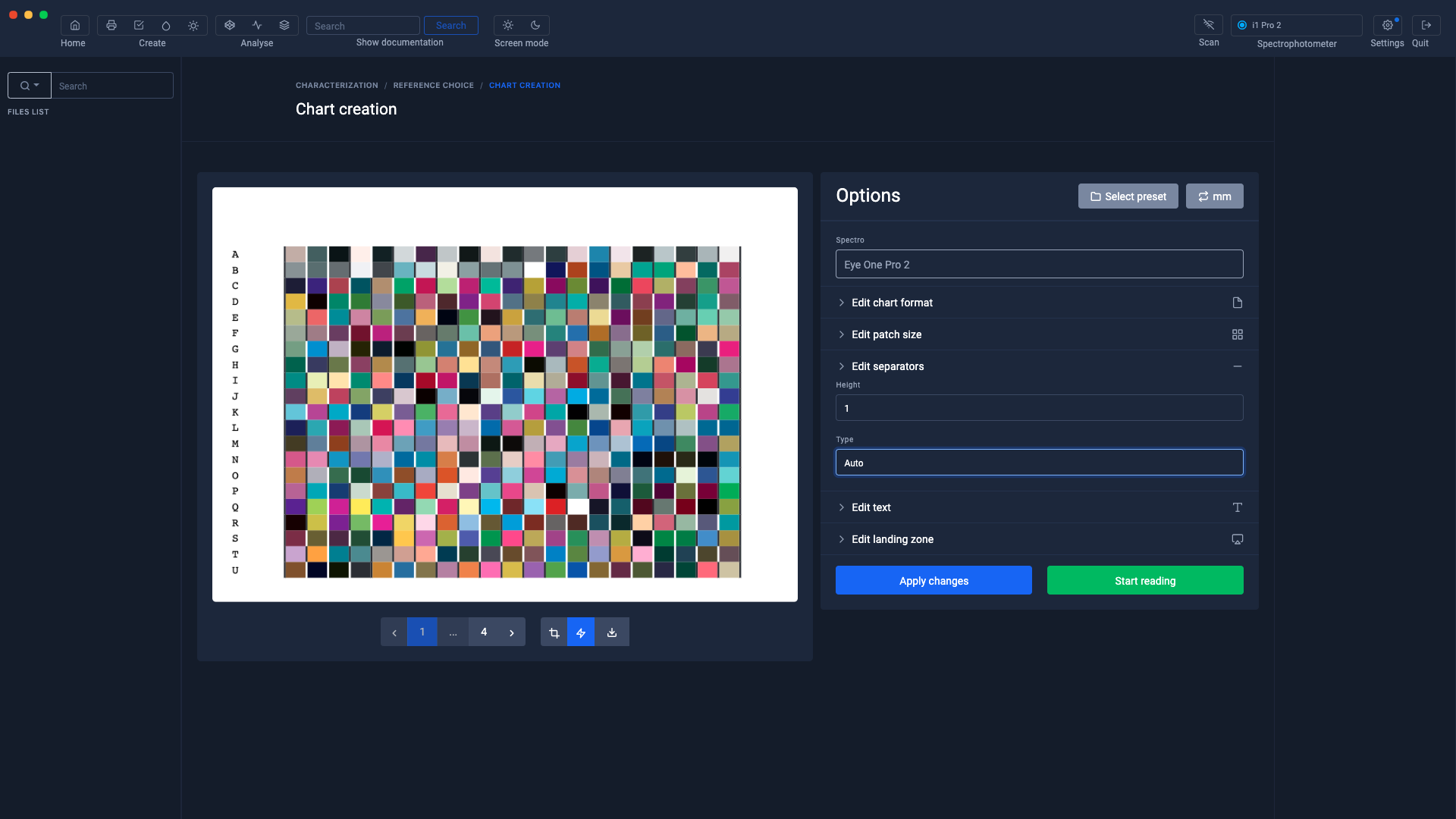Click the minus icon beside Edit separators
Image resolution: width=1456 pixels, height=819 pixels.
pyautogui.click(x=1238, y=366)
